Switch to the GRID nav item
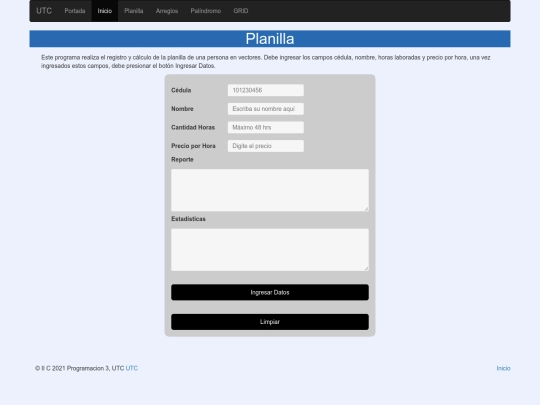Screen dimensions: 540x405 (241, 11)
